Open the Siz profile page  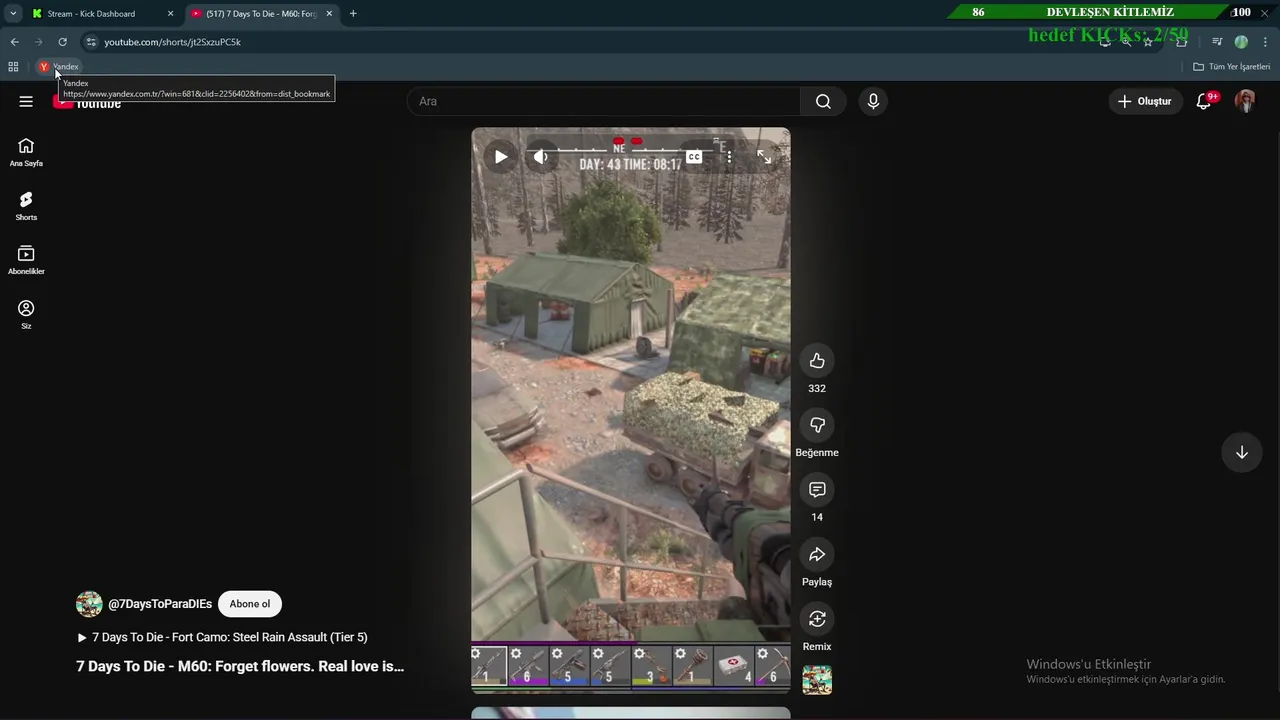pos(26,314)
